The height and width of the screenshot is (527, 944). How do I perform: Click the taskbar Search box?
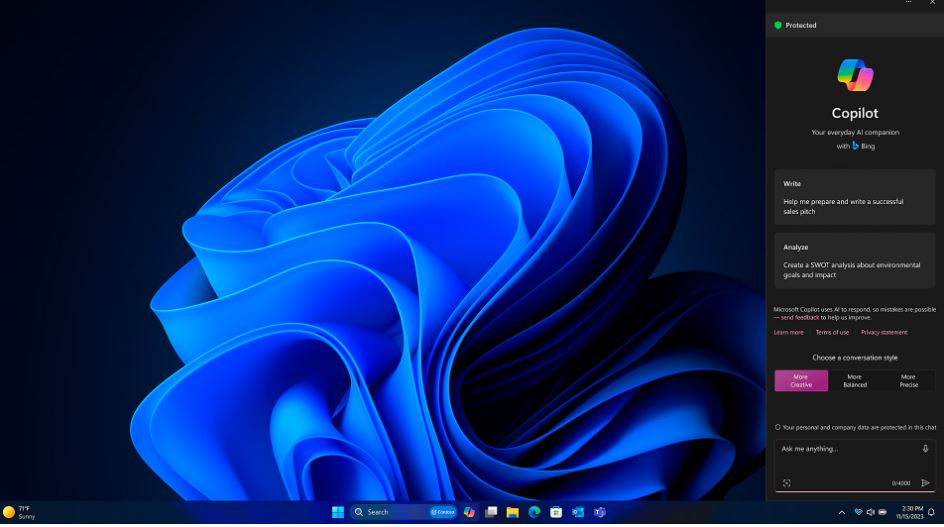pos(403,512)
